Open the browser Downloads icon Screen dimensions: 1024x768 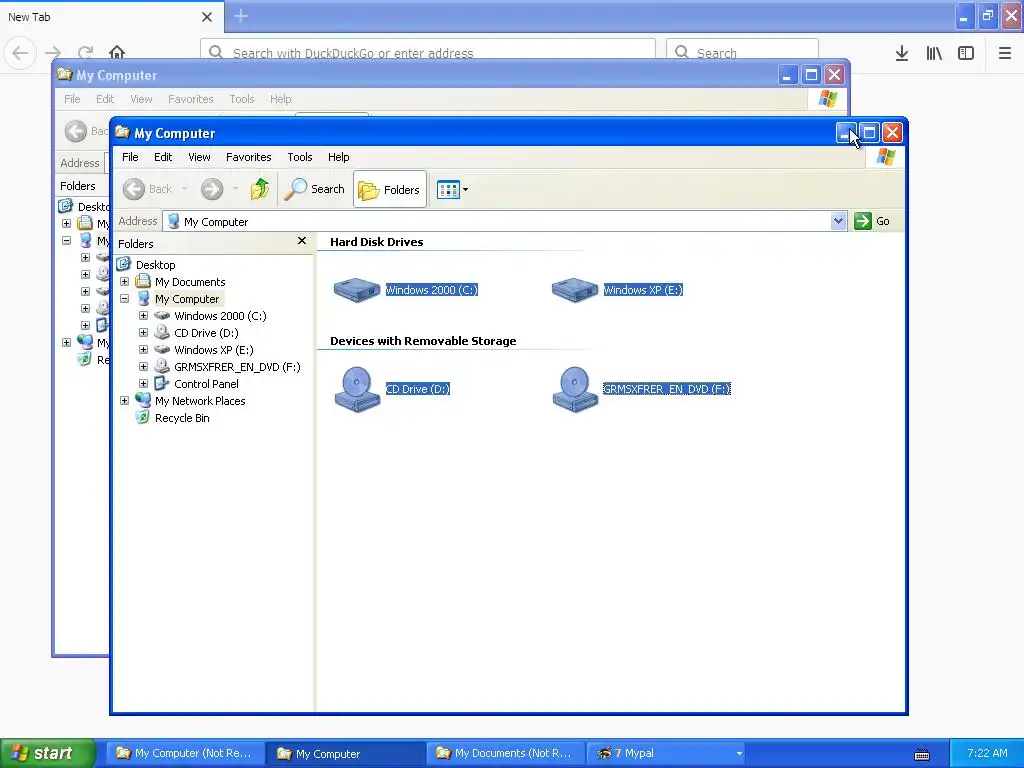[902, 53]
